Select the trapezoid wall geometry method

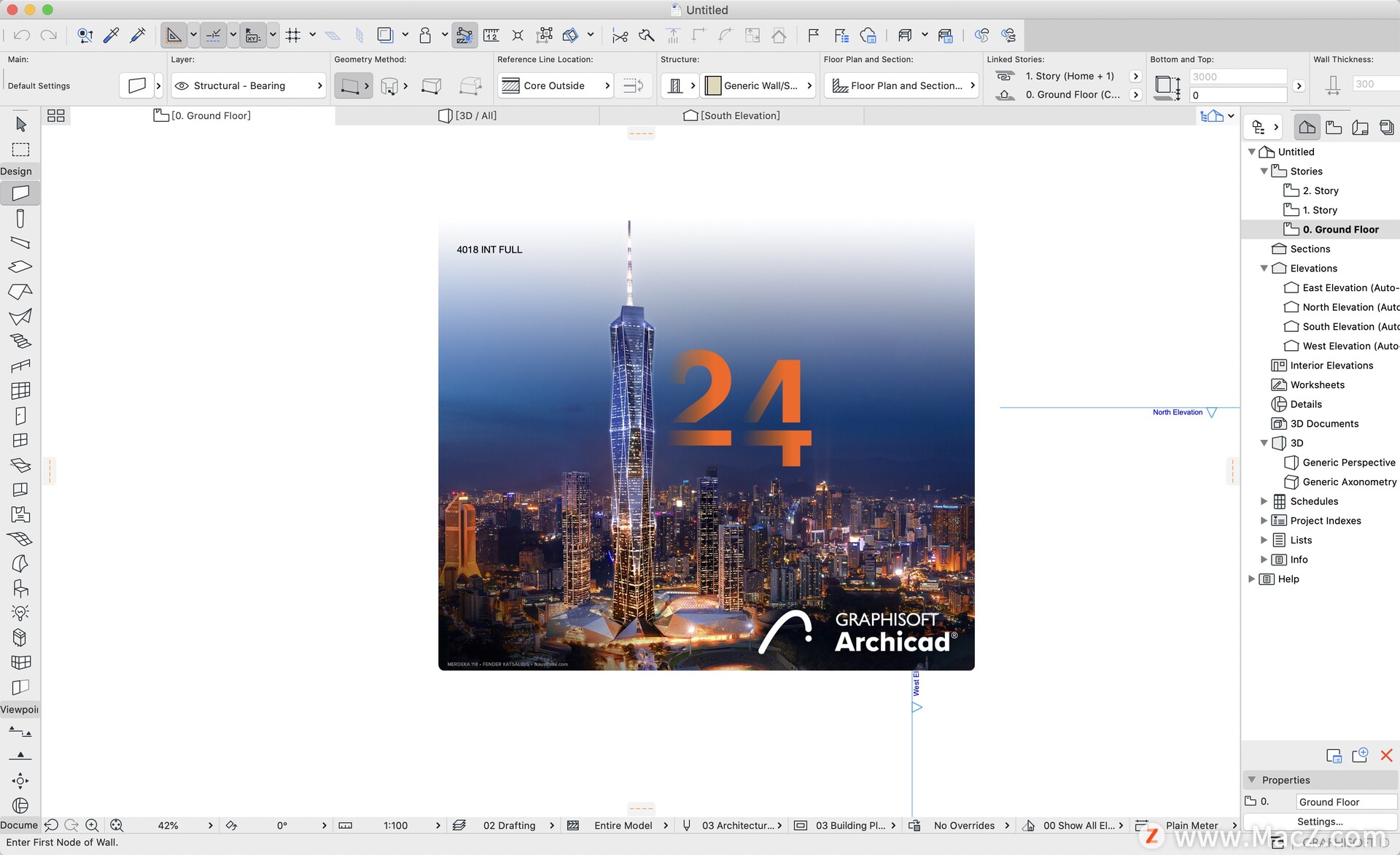tap(431, 85)
